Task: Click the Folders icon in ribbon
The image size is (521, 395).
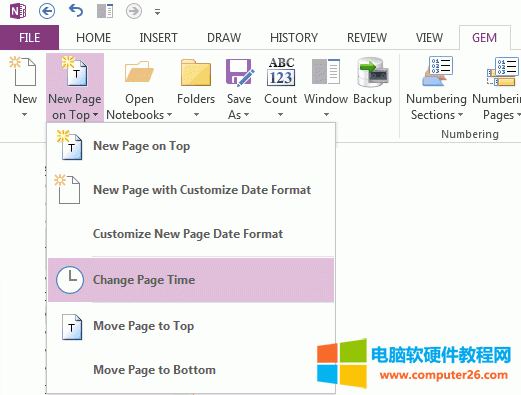Action: tap(196, 72)
